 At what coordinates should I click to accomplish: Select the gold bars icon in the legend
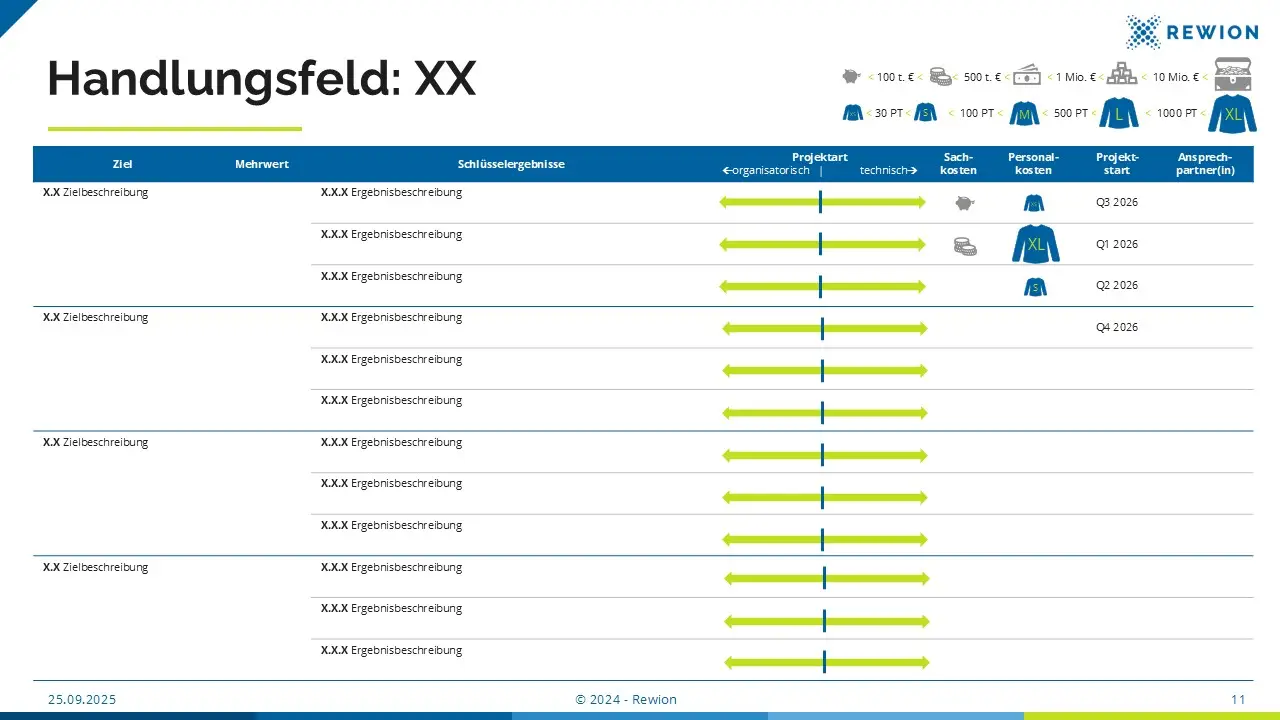tap(1122, 76)
